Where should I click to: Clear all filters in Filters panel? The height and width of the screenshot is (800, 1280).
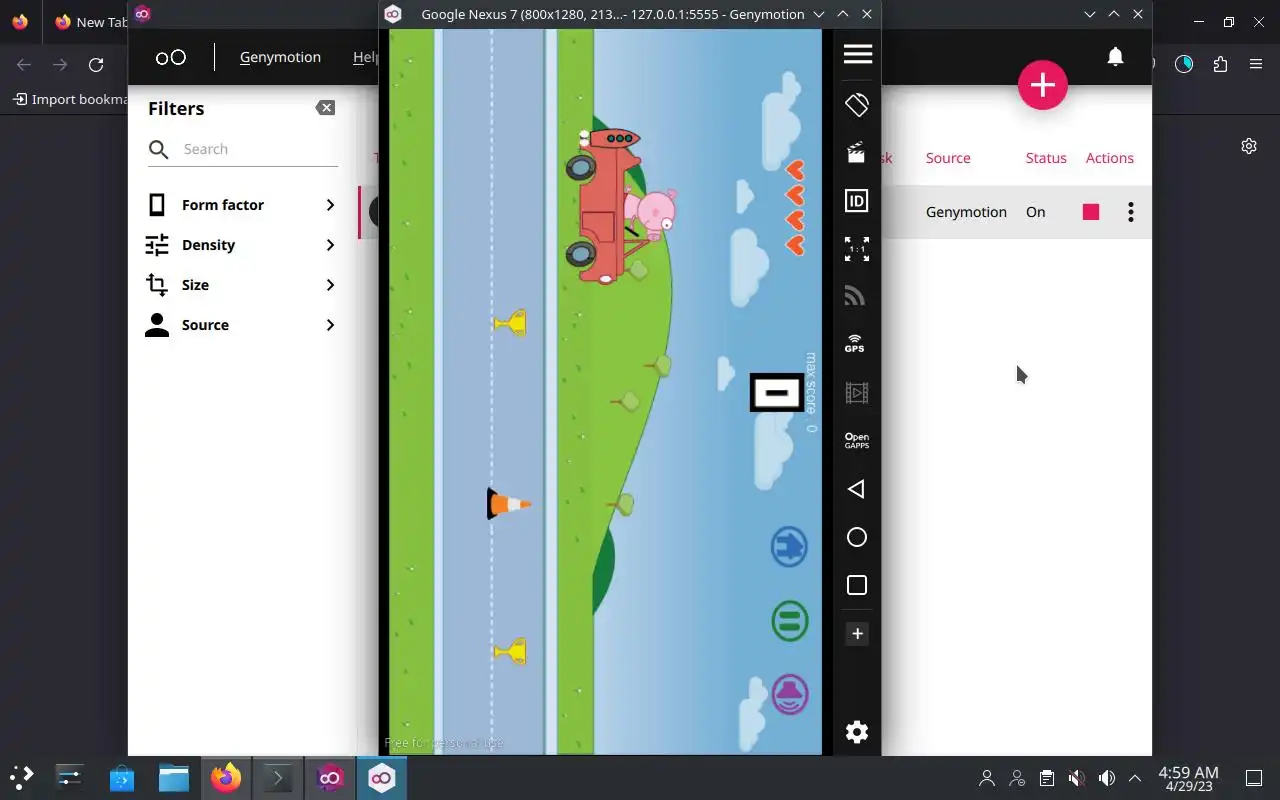coord(325,108)
